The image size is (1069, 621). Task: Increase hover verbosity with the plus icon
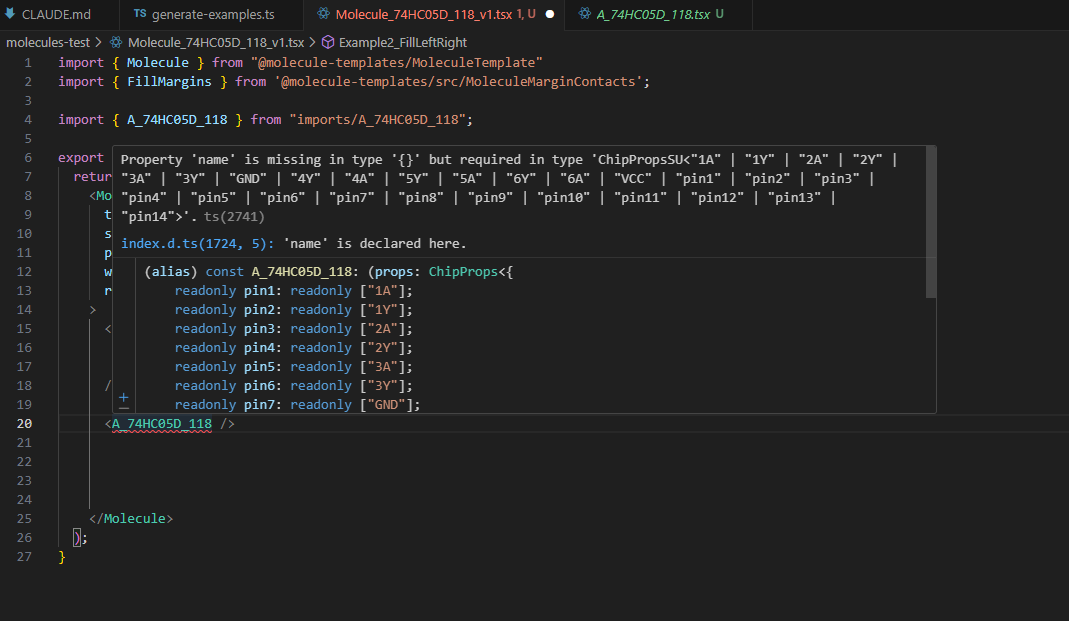(124, 396)
